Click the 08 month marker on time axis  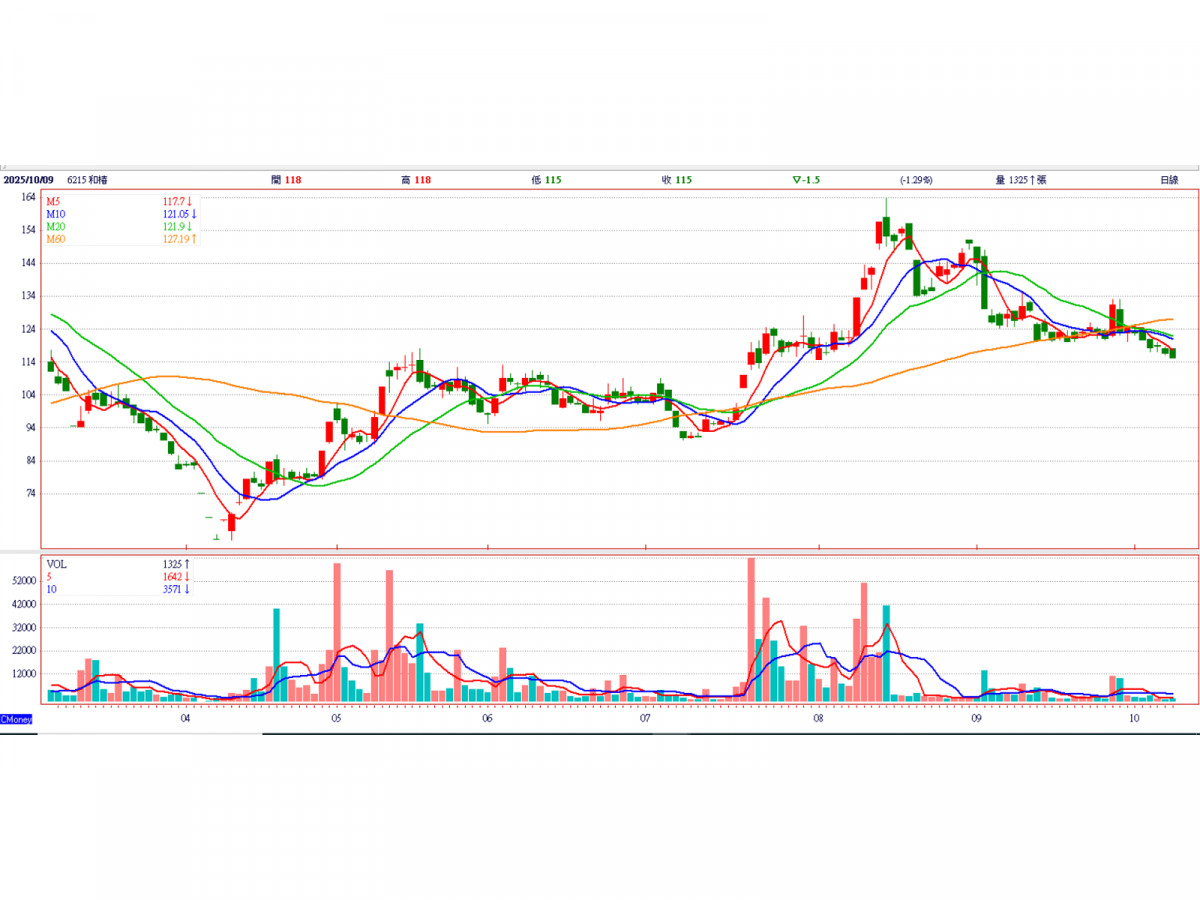pos(818,719)
